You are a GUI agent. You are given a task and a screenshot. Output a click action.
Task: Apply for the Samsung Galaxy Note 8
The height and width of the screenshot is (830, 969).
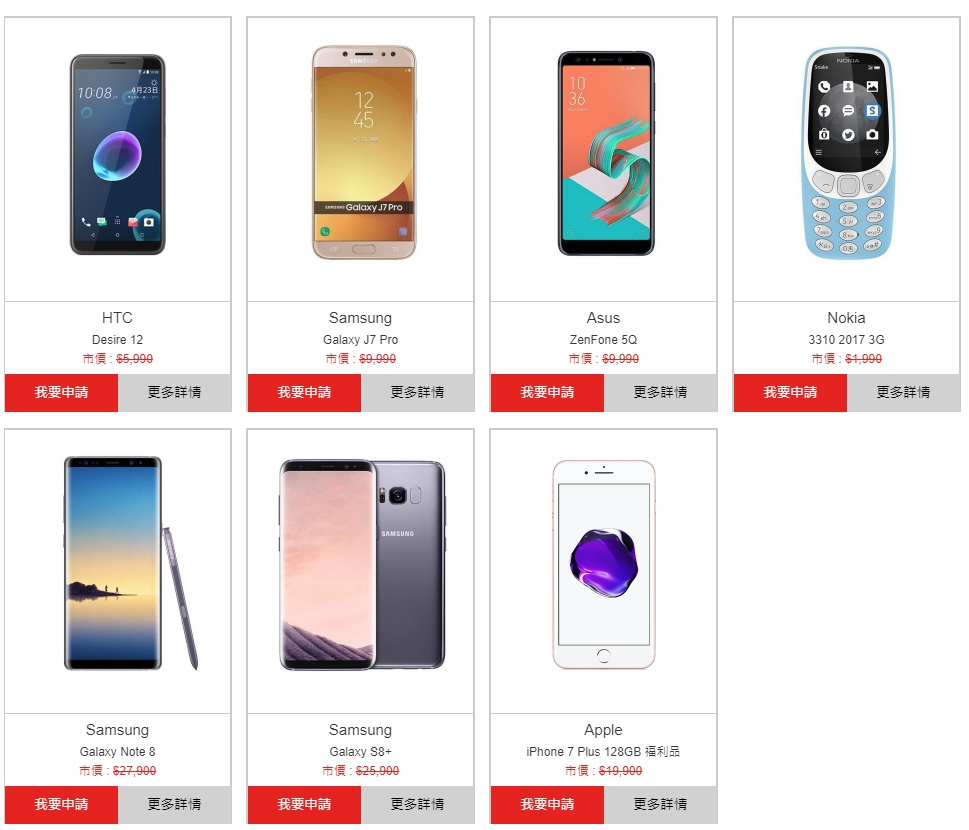[x=61, y=805]
